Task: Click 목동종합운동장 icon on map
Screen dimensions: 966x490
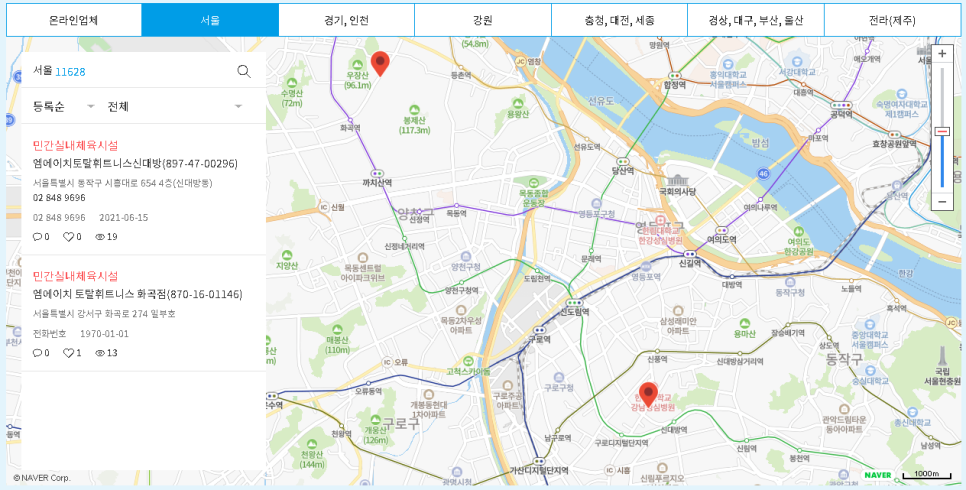Action: (x=534, y=184)
